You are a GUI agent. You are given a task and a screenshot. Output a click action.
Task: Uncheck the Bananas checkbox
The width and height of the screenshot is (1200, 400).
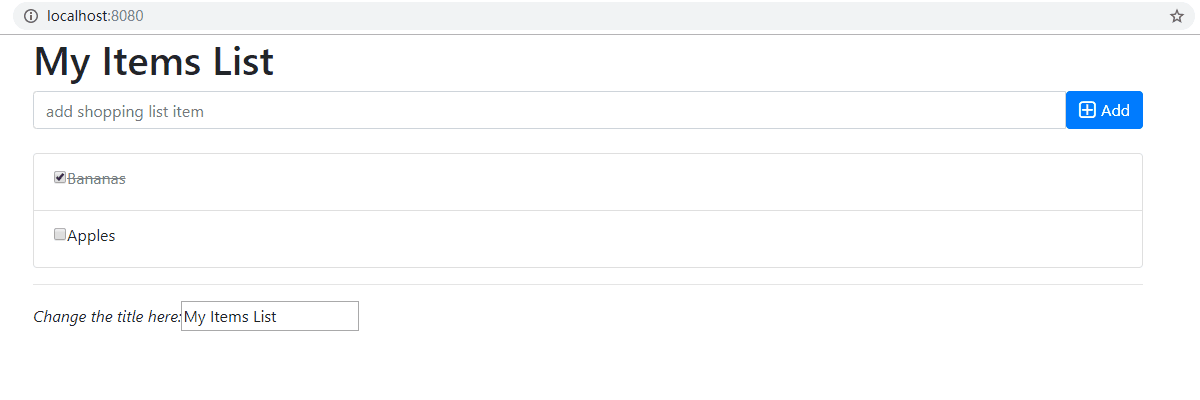(x=60, y=178)
